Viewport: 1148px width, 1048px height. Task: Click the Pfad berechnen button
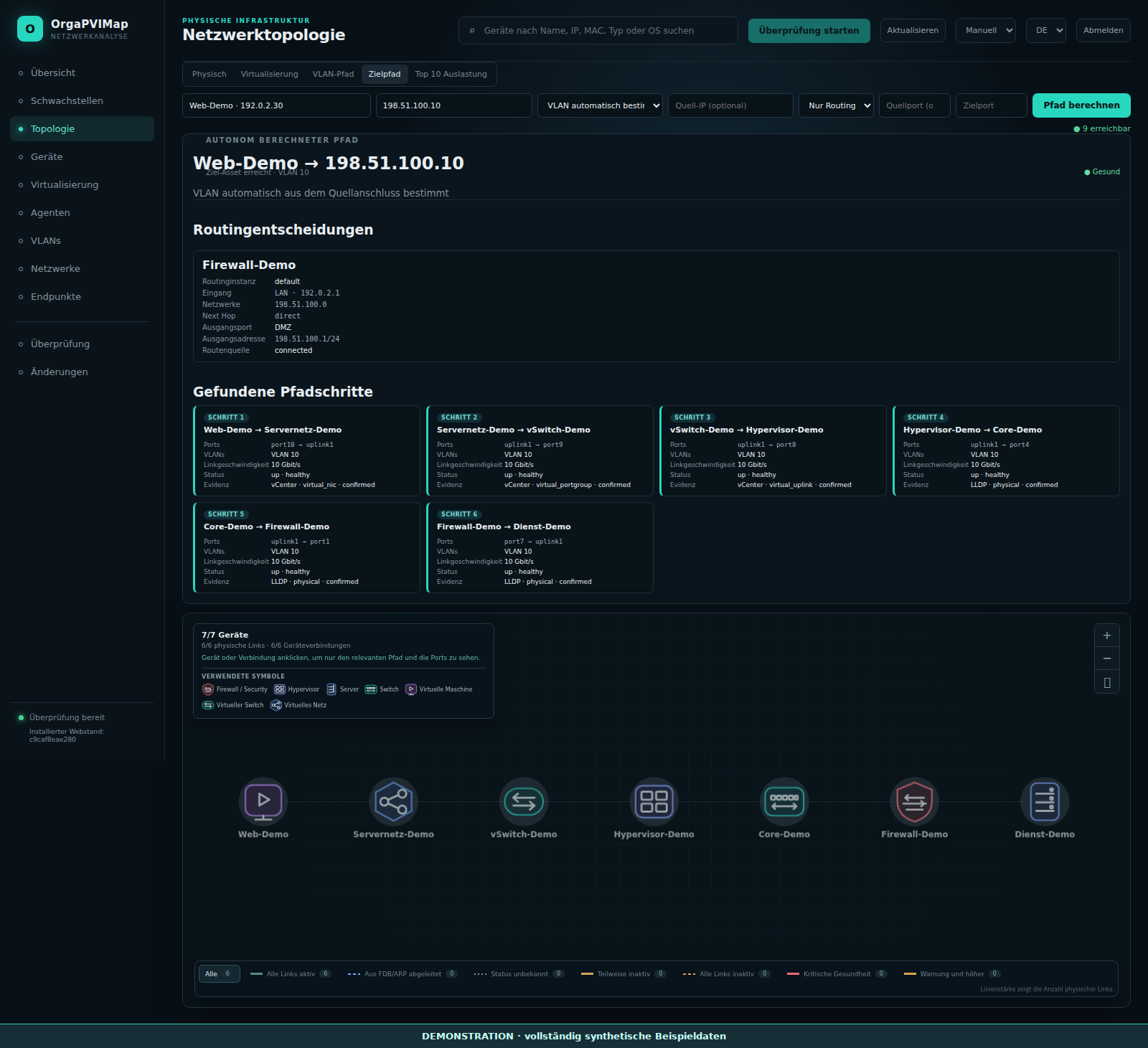pos(1081,105)
